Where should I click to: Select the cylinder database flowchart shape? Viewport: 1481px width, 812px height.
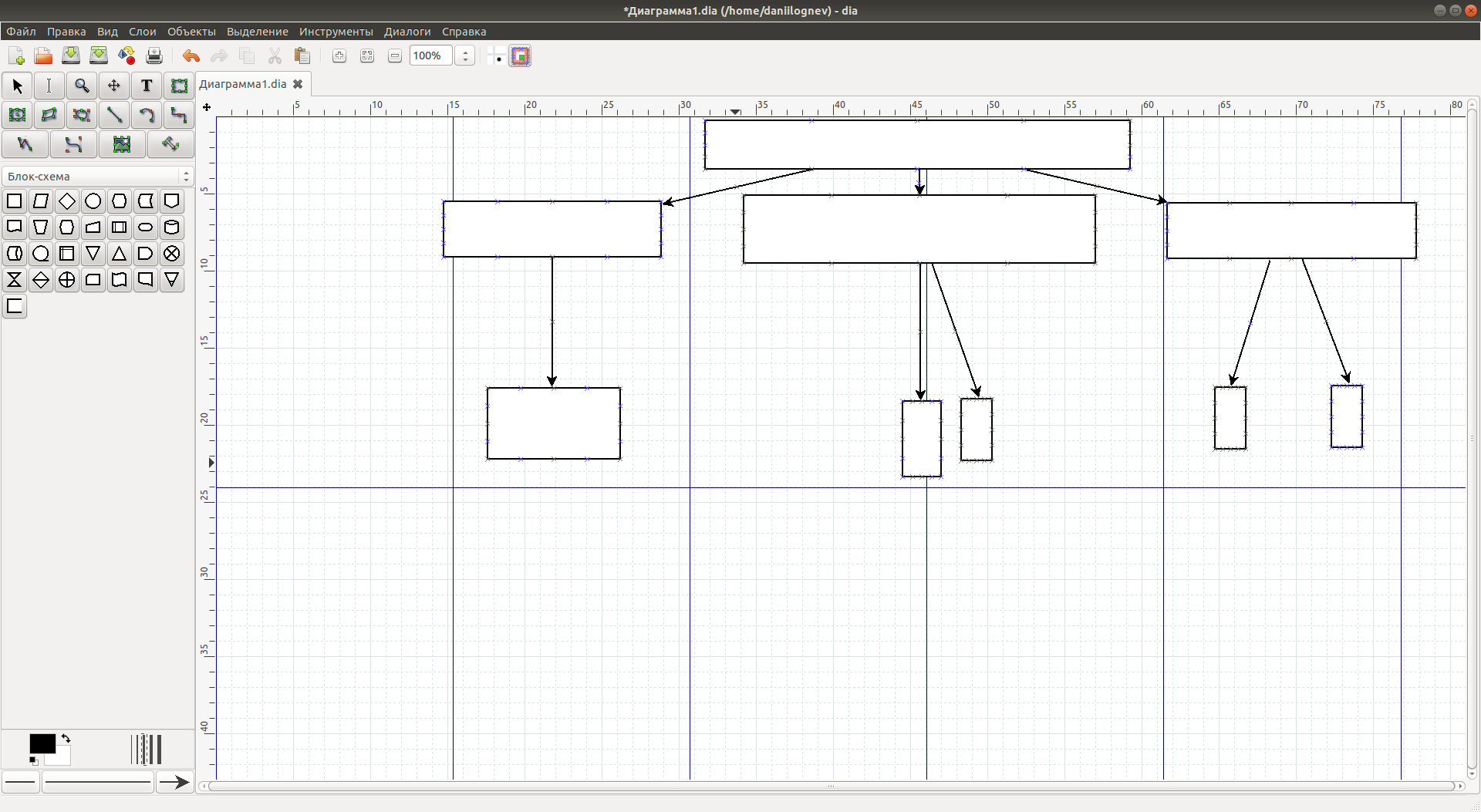pos(171,227)
